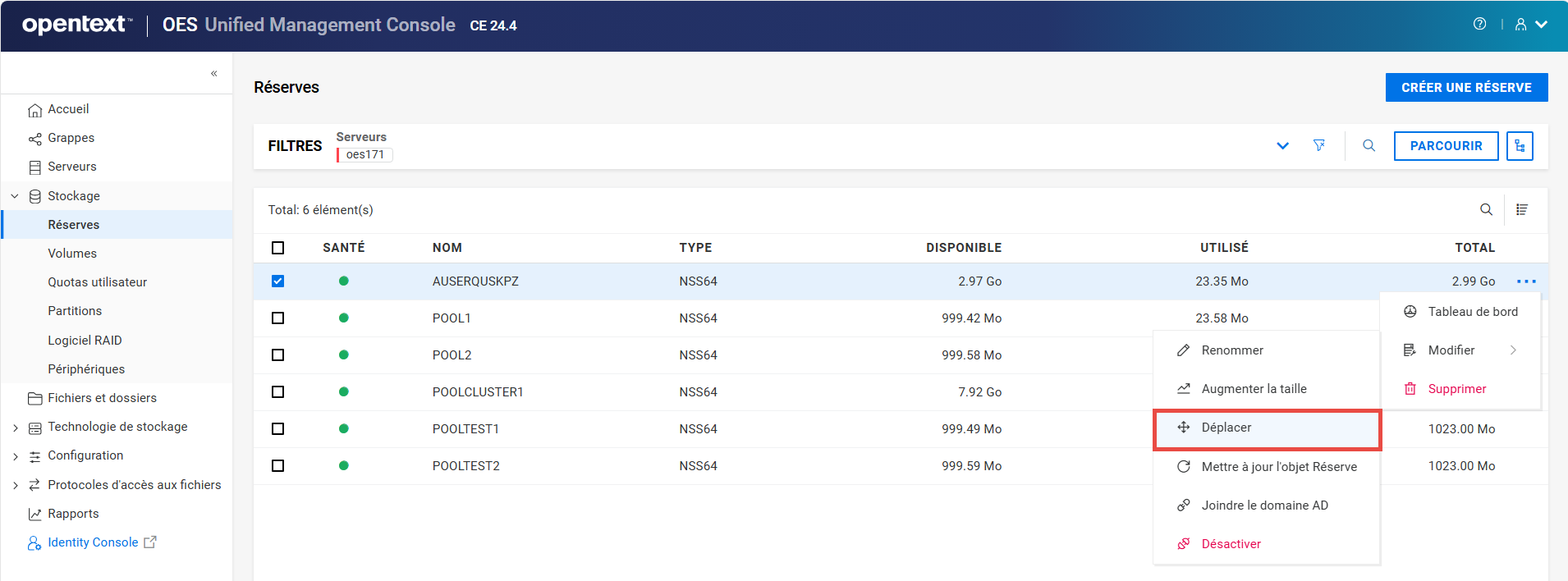Click the Créer une réserve button
This screenshot has width=1568, height=581.
coord(1466,88)
